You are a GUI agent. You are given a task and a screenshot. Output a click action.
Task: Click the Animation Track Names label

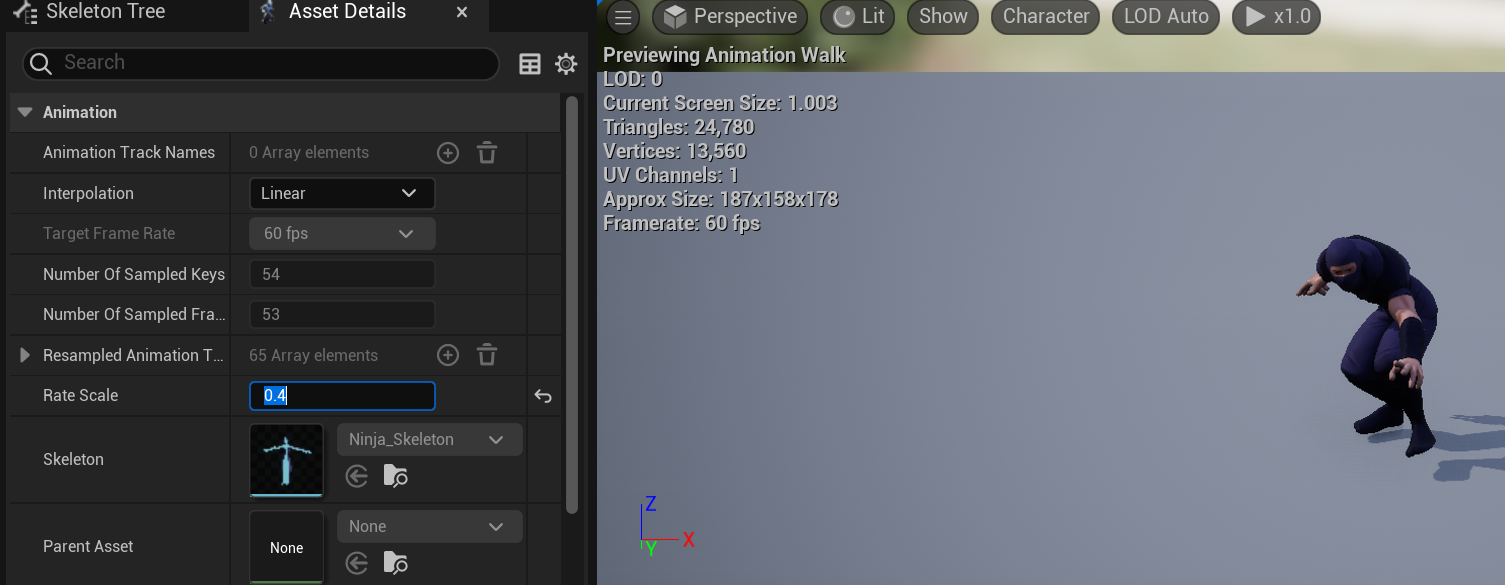point(129,153)
